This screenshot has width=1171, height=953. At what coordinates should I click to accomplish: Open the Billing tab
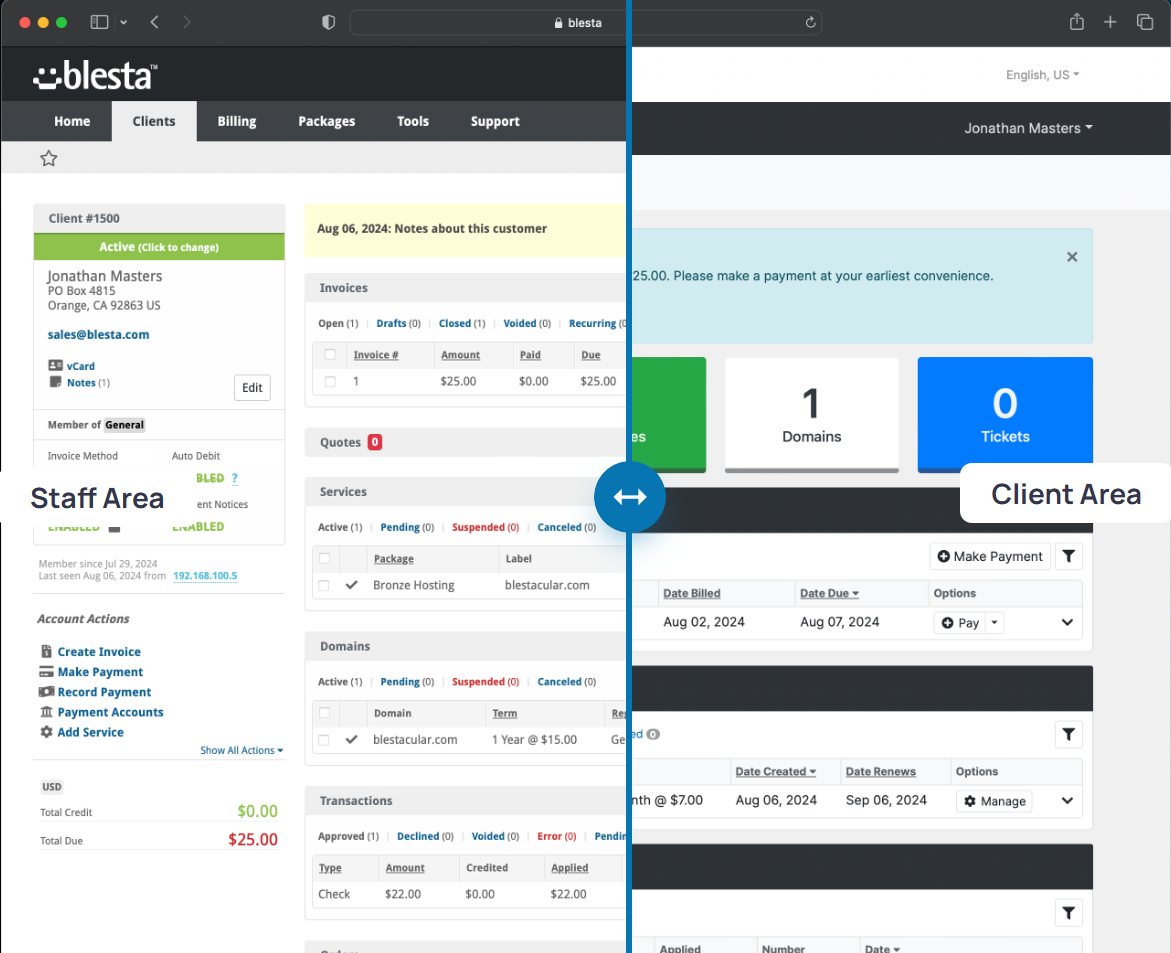point(237,121)
